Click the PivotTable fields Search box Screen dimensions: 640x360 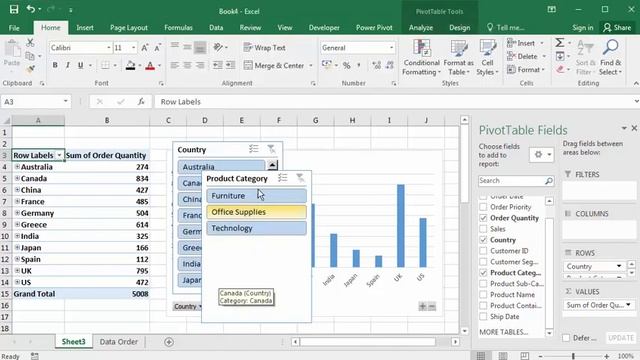point(516,180)
